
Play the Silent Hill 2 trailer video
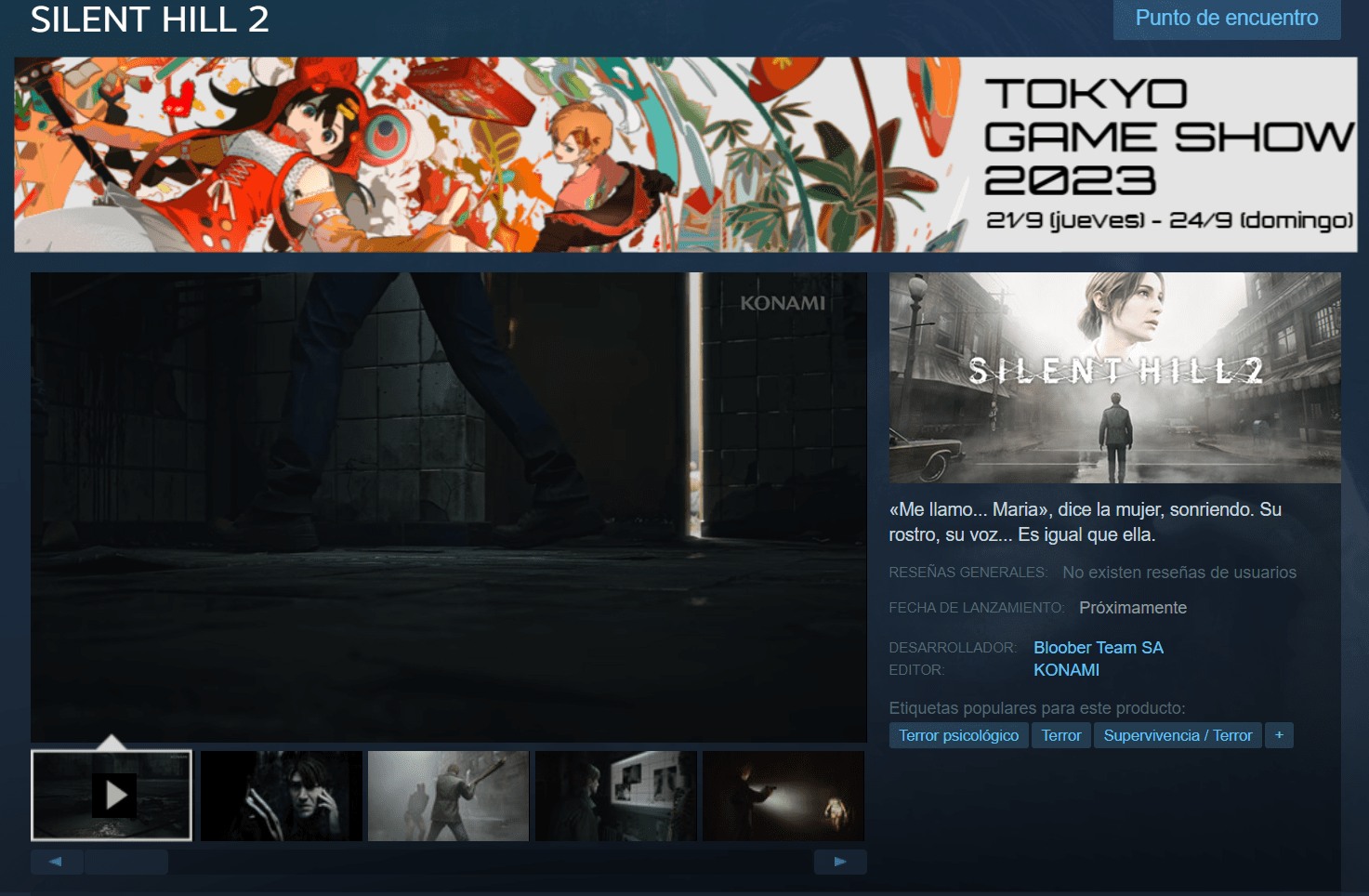click(449, 507)
